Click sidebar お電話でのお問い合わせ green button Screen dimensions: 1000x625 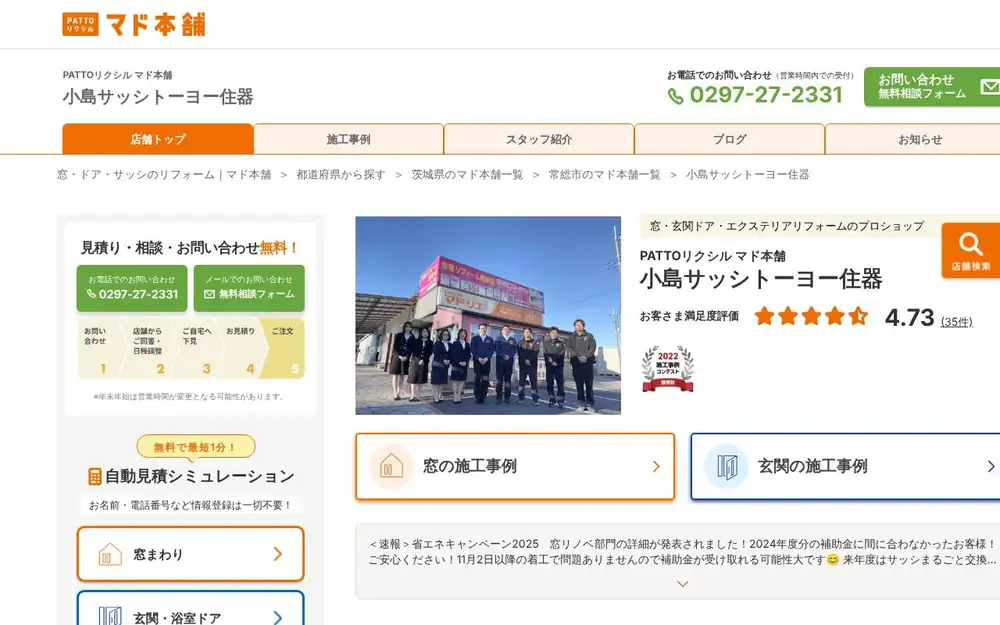[132, 288]
